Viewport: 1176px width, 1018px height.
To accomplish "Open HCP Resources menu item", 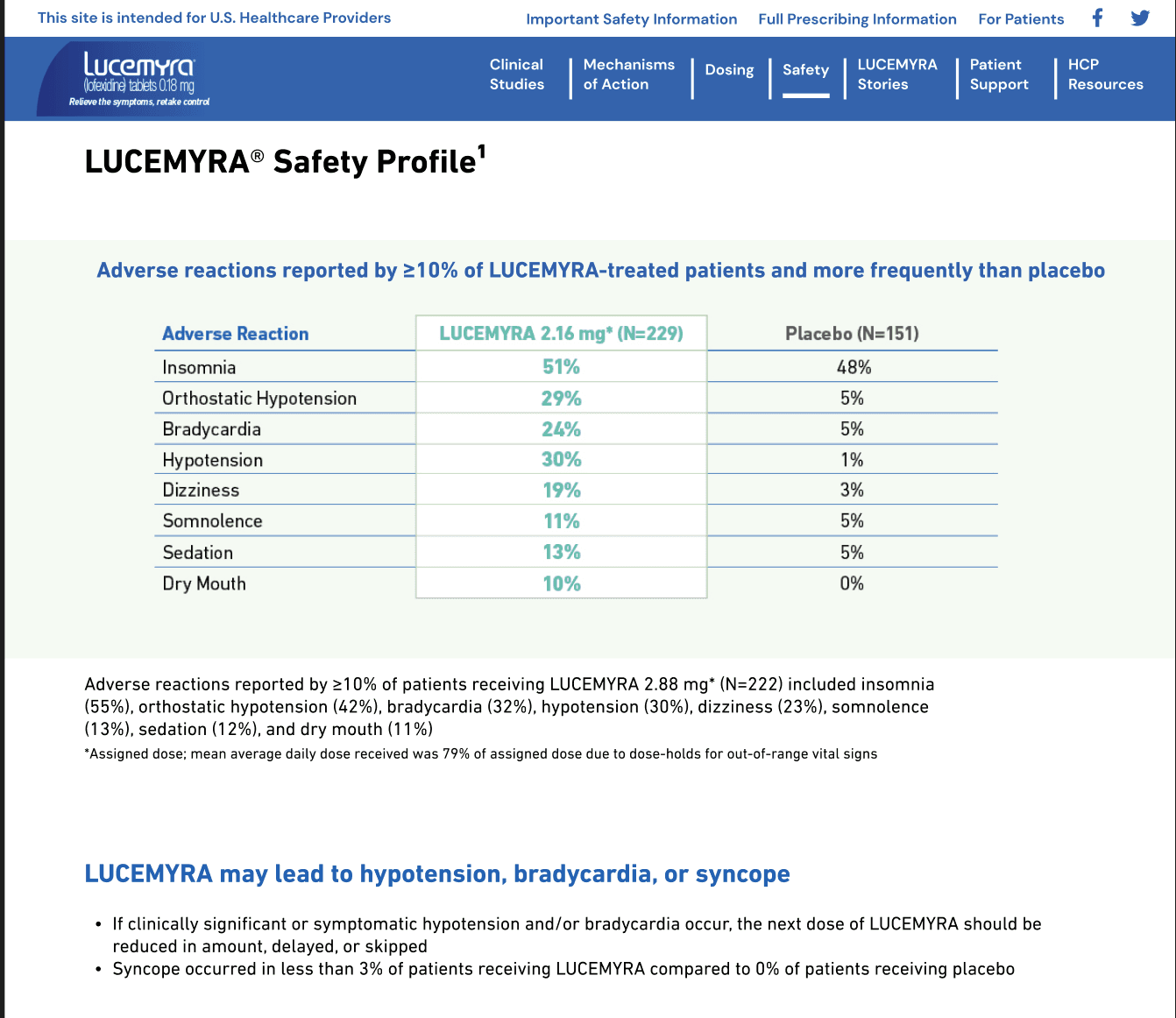I will click(x=1105, y=74).
